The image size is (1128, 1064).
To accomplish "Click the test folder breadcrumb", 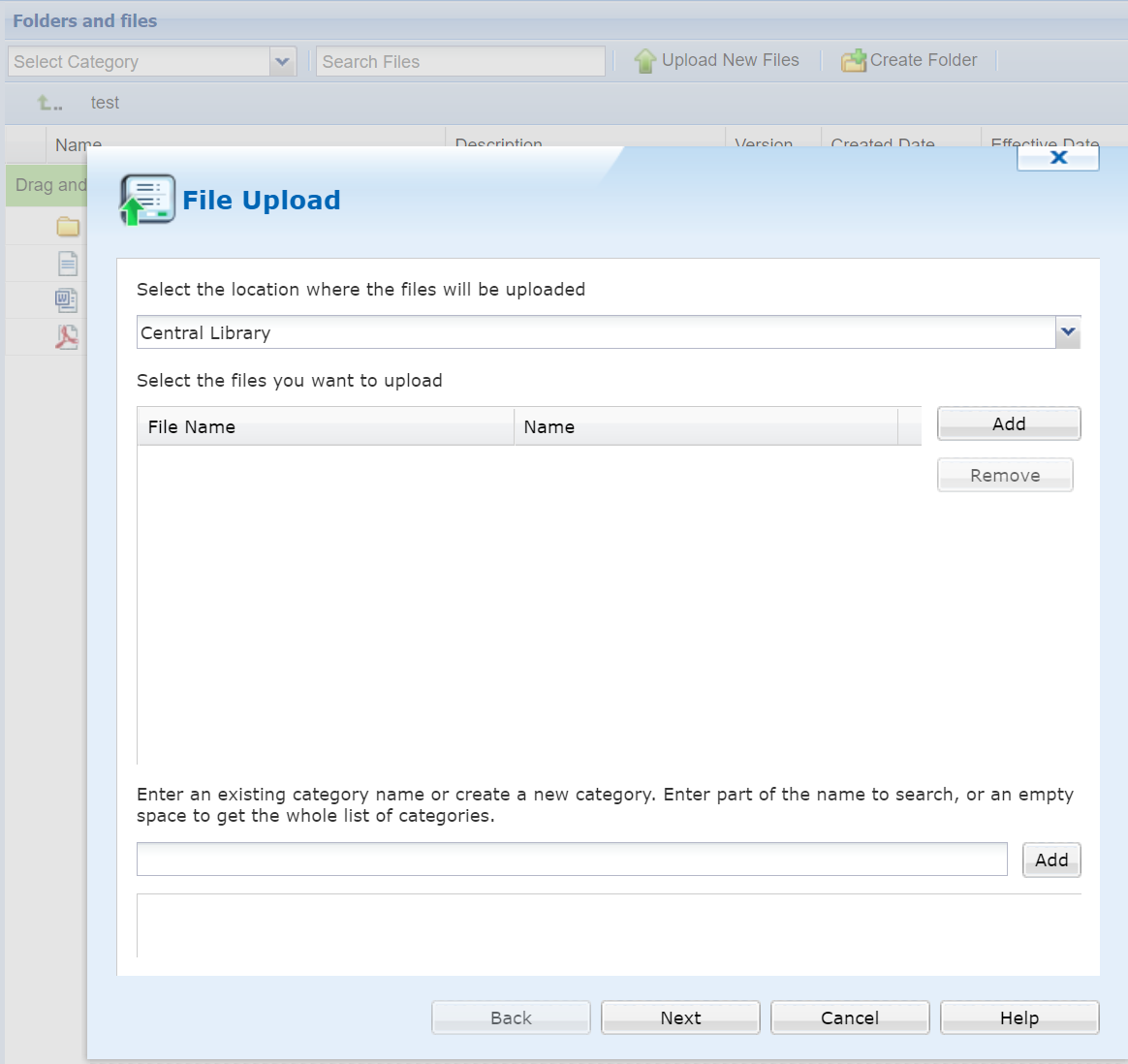I will [105, 103].
